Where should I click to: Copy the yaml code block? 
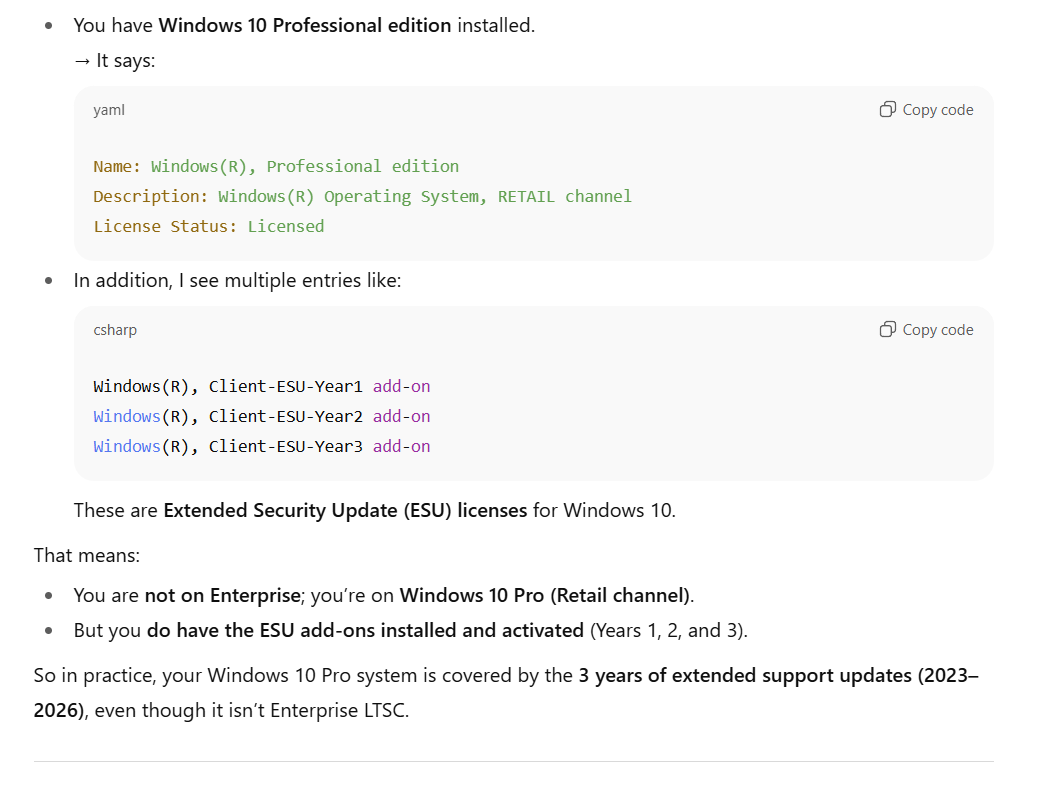[x=926, y=109]
